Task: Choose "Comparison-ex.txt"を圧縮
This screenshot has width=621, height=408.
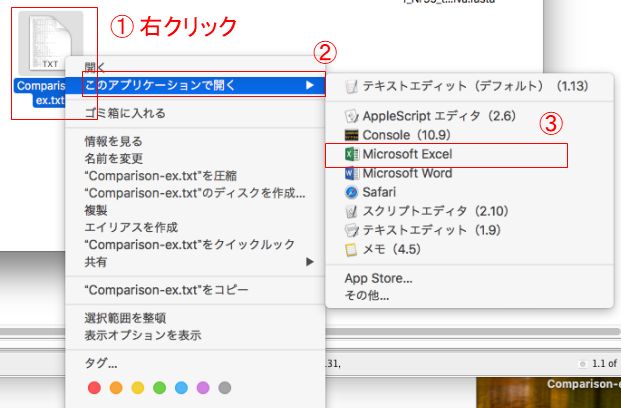Action: [195, 176]
